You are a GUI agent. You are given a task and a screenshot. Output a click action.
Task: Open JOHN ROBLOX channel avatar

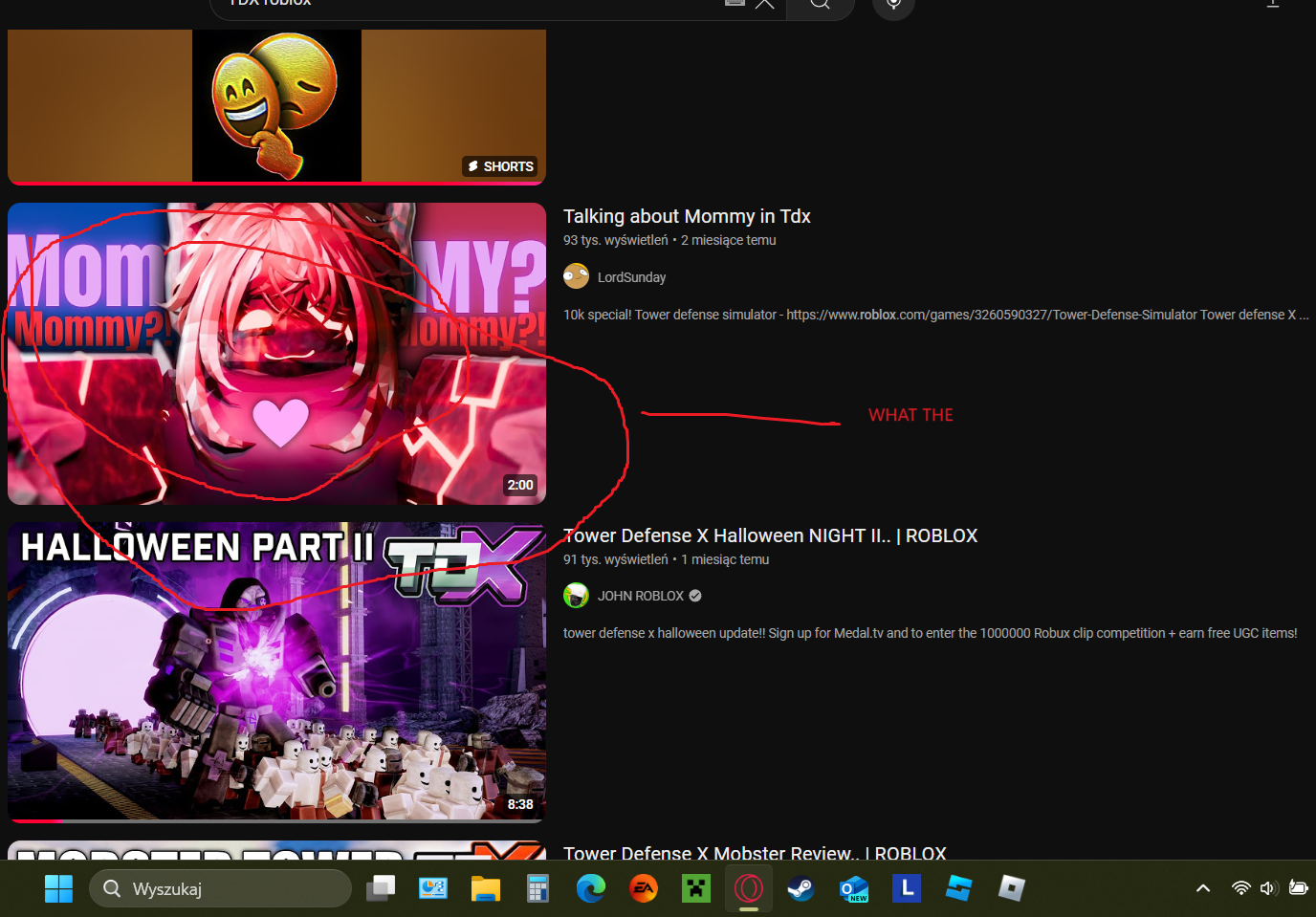(x=576, y=596)
